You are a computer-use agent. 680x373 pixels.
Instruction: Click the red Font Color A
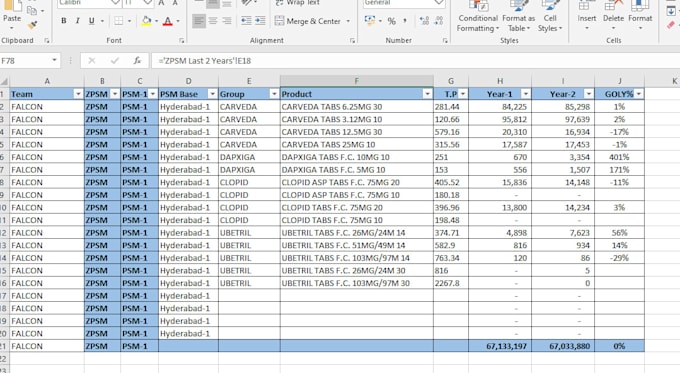[x=168, y=21]
